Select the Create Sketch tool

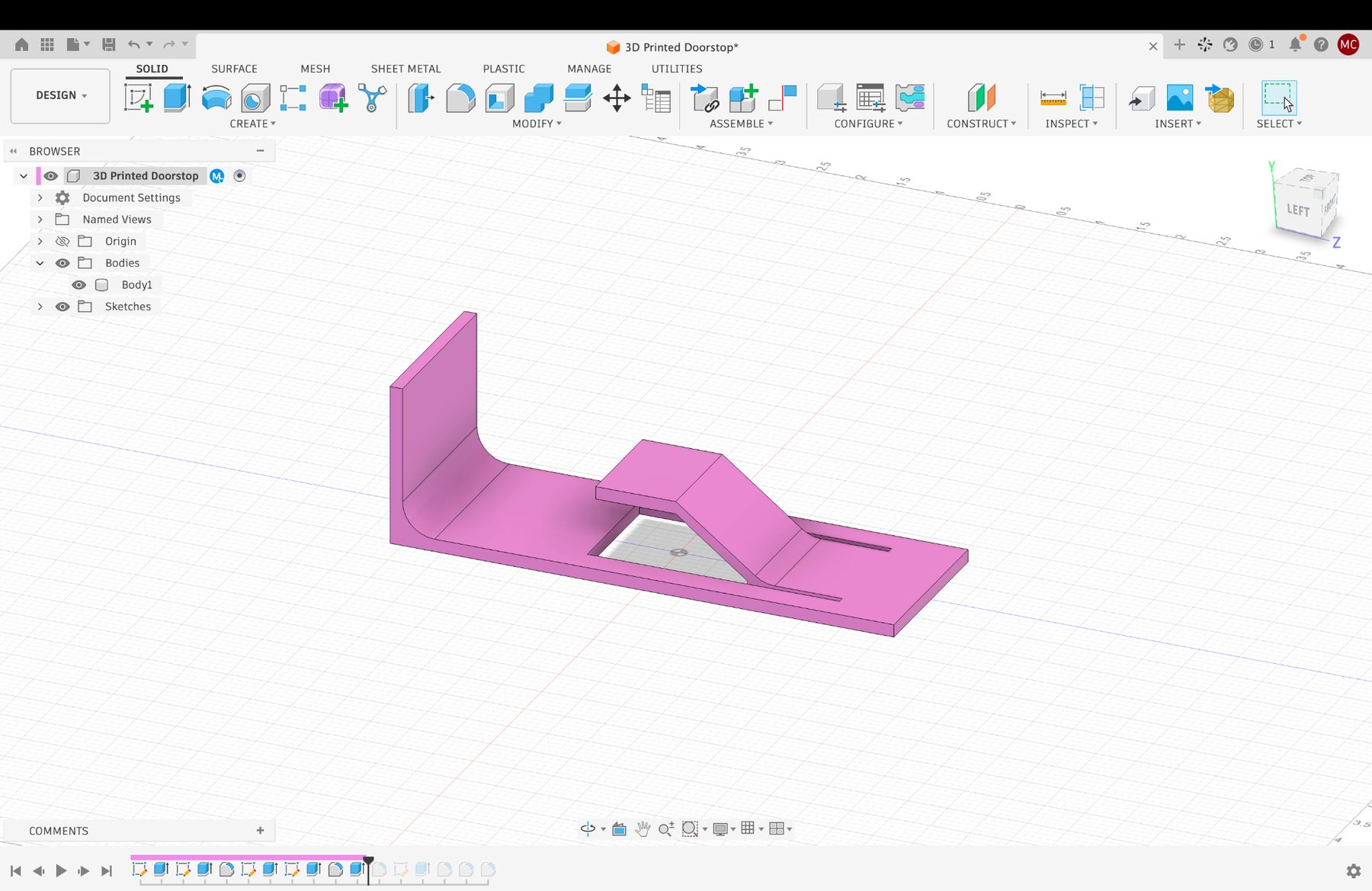coord(139,98)
